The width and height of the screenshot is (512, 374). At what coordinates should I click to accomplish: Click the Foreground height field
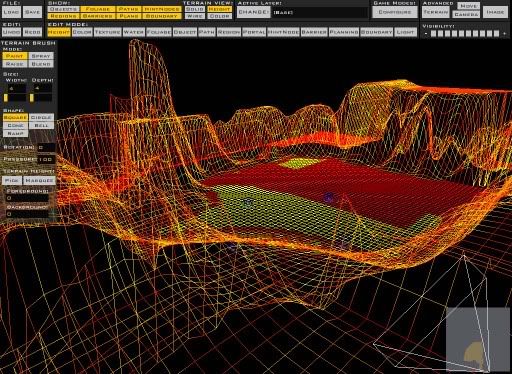(27, 198)
